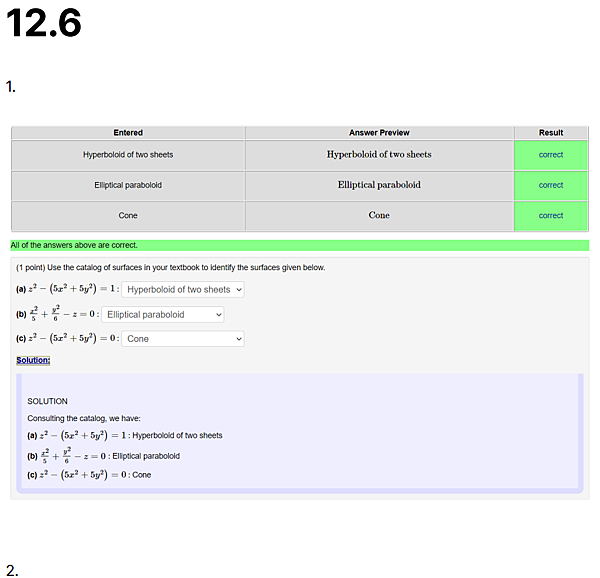Click 'Consulting the catalog, we have:' text
This screenshot has height=578, width=600.
[x=84, y=418]
